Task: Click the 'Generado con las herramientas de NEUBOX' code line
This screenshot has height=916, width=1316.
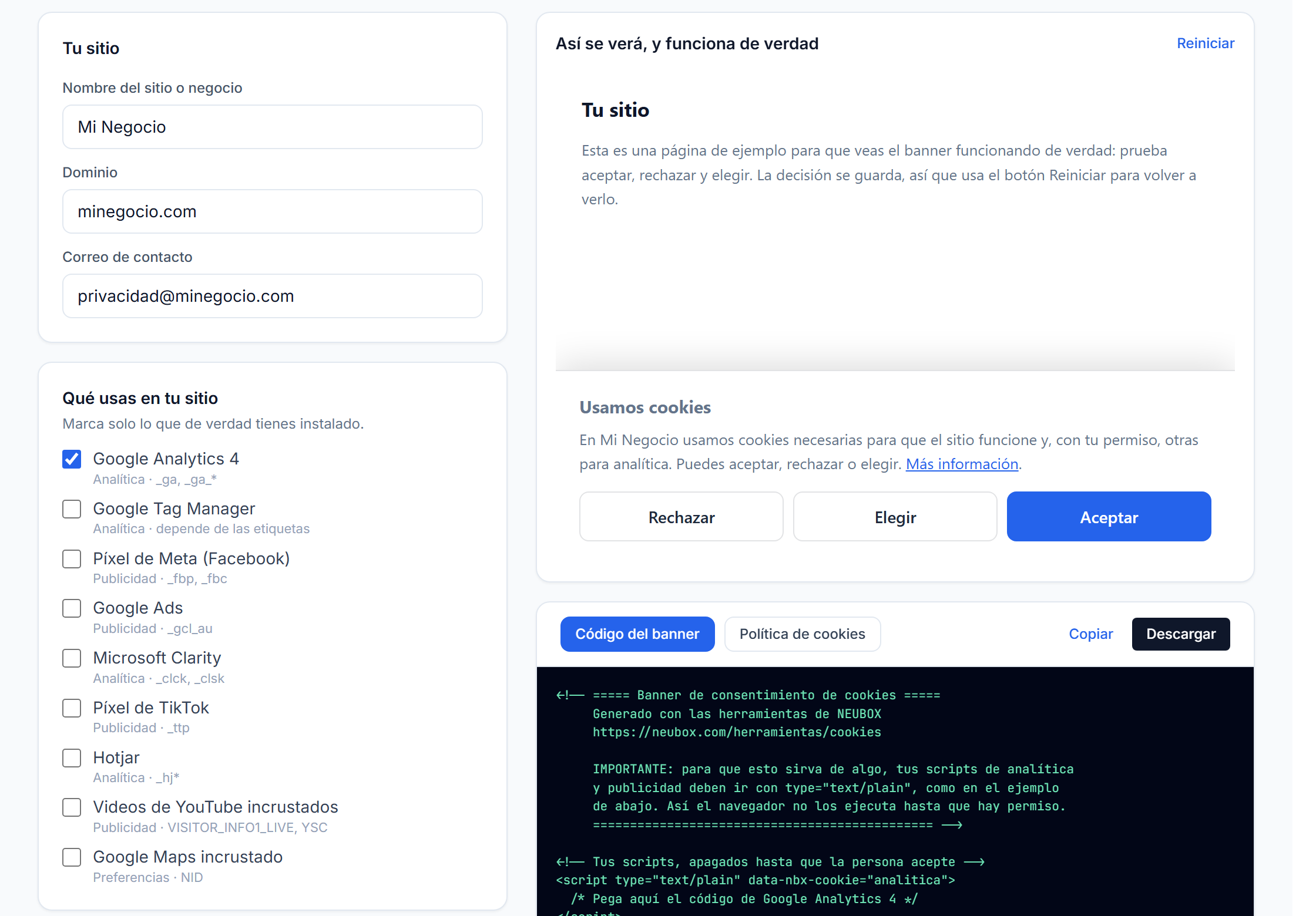Action: (x=737, y=714)
